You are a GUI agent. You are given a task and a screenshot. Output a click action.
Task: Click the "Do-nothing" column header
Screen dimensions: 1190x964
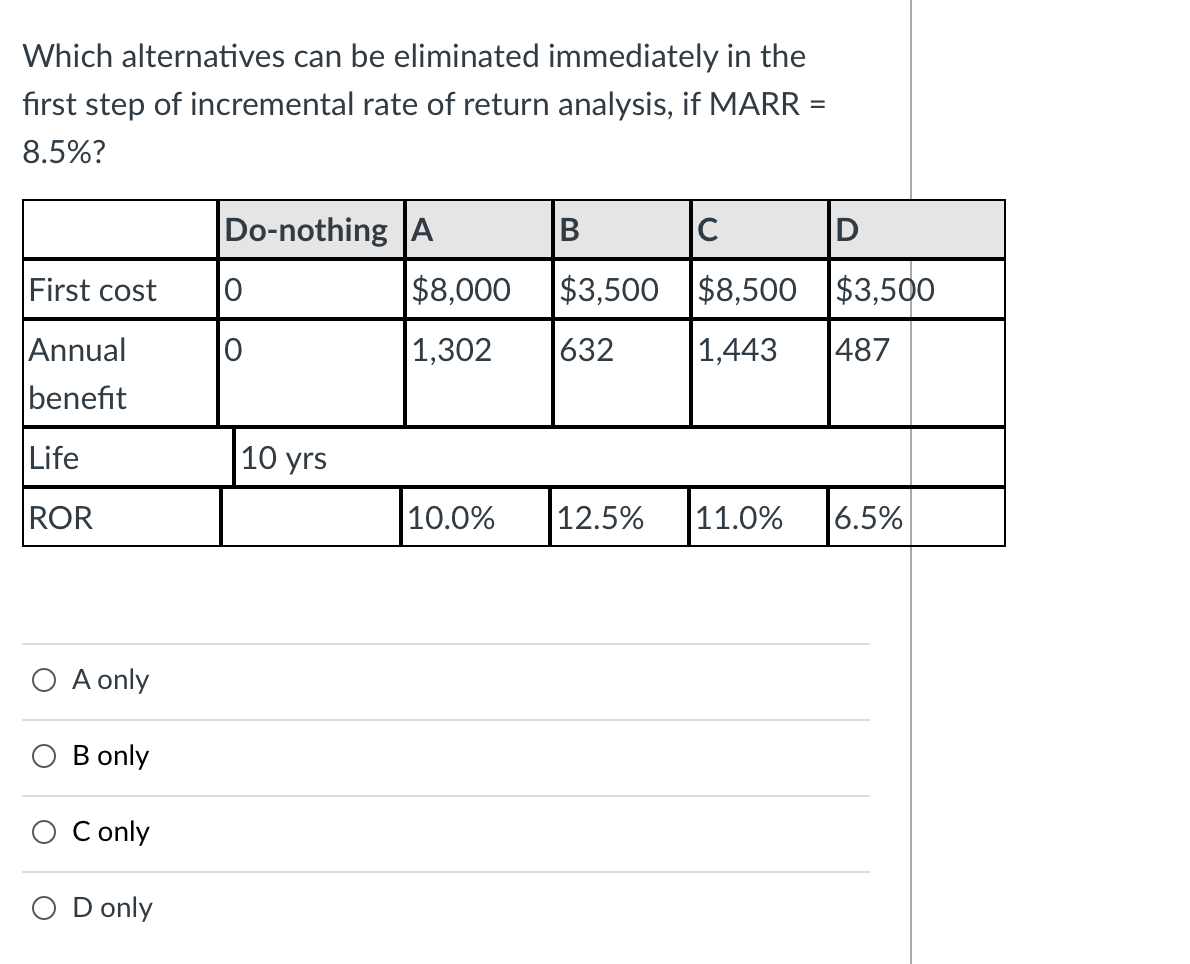click(x=305, y=229)
